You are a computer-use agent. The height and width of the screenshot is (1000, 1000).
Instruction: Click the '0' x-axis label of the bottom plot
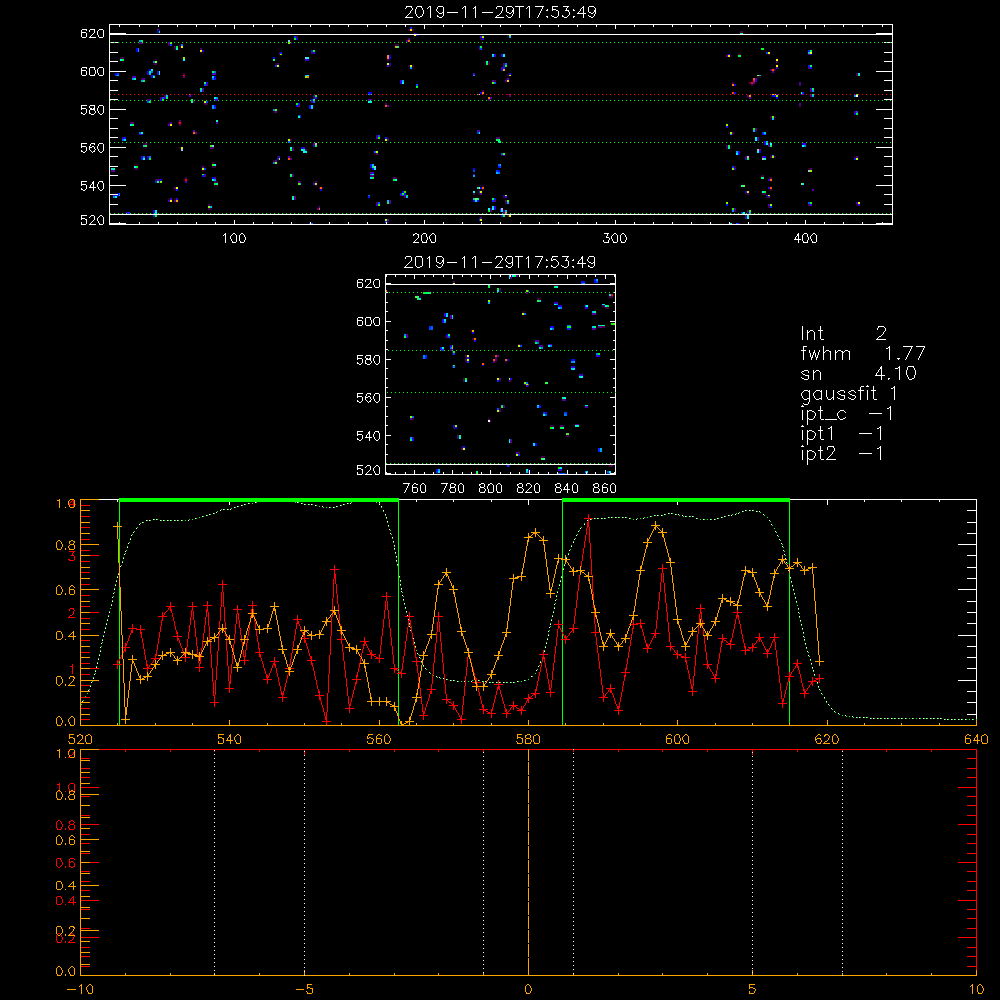point(528,989)
